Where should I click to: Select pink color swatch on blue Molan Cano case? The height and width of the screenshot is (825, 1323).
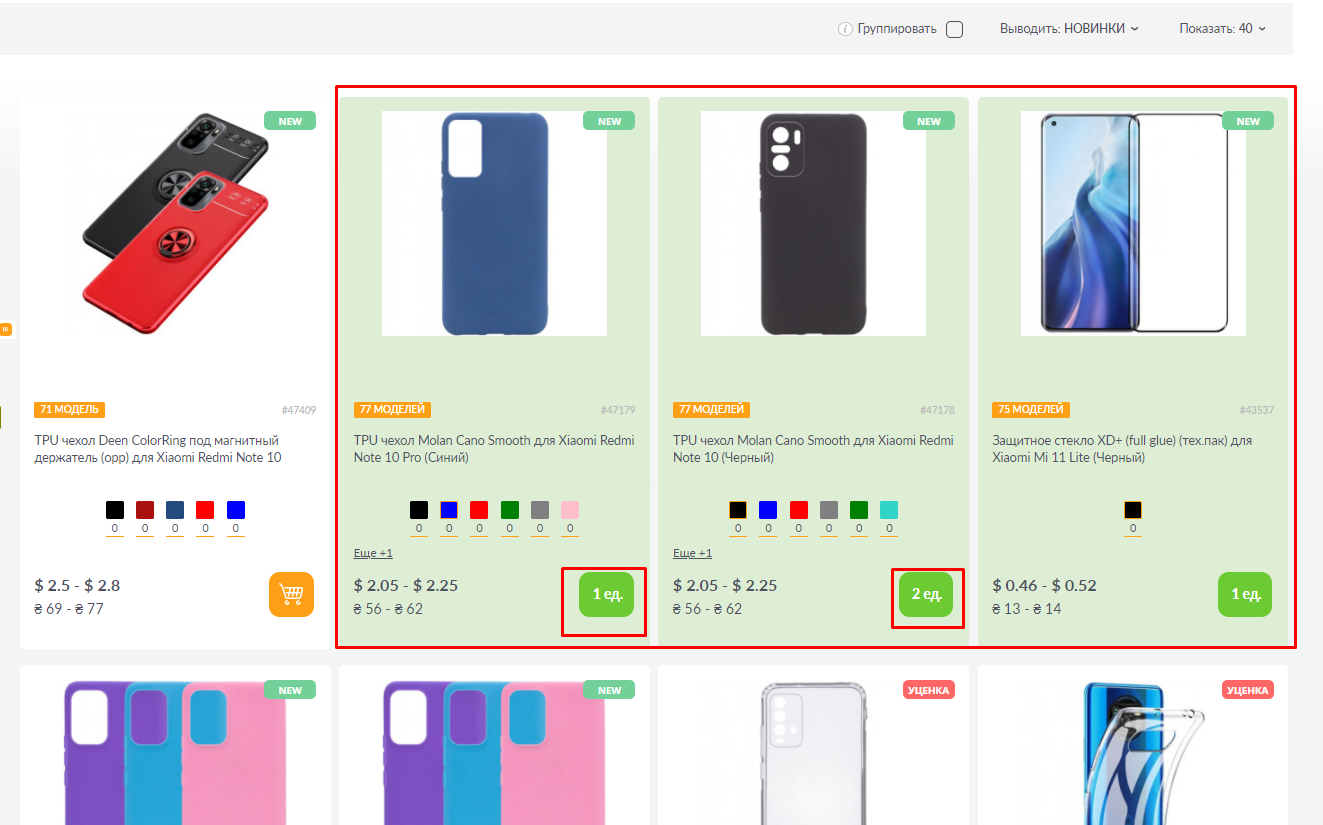570,510
